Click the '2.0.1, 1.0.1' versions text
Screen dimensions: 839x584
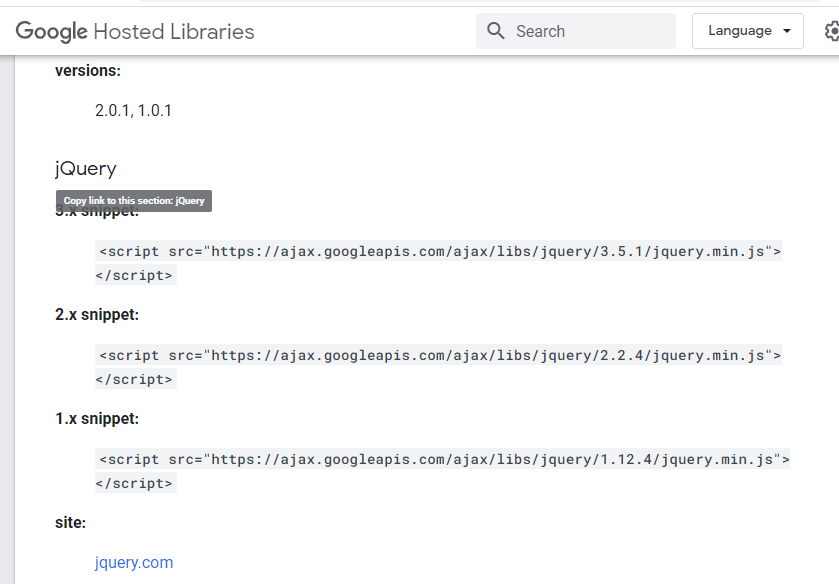(x=133, y=110)
